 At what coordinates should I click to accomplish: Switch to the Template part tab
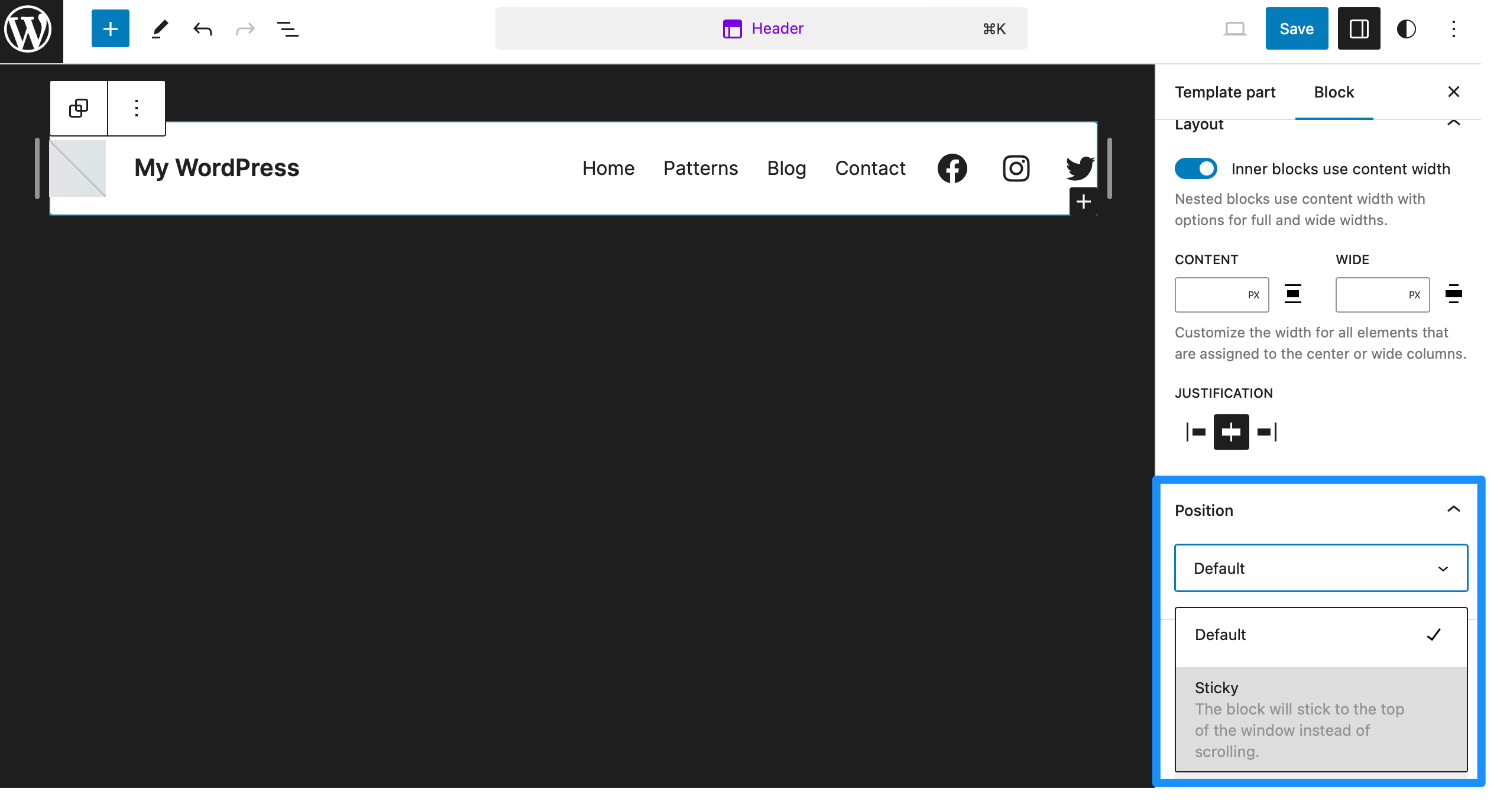tap(1225, 92)
